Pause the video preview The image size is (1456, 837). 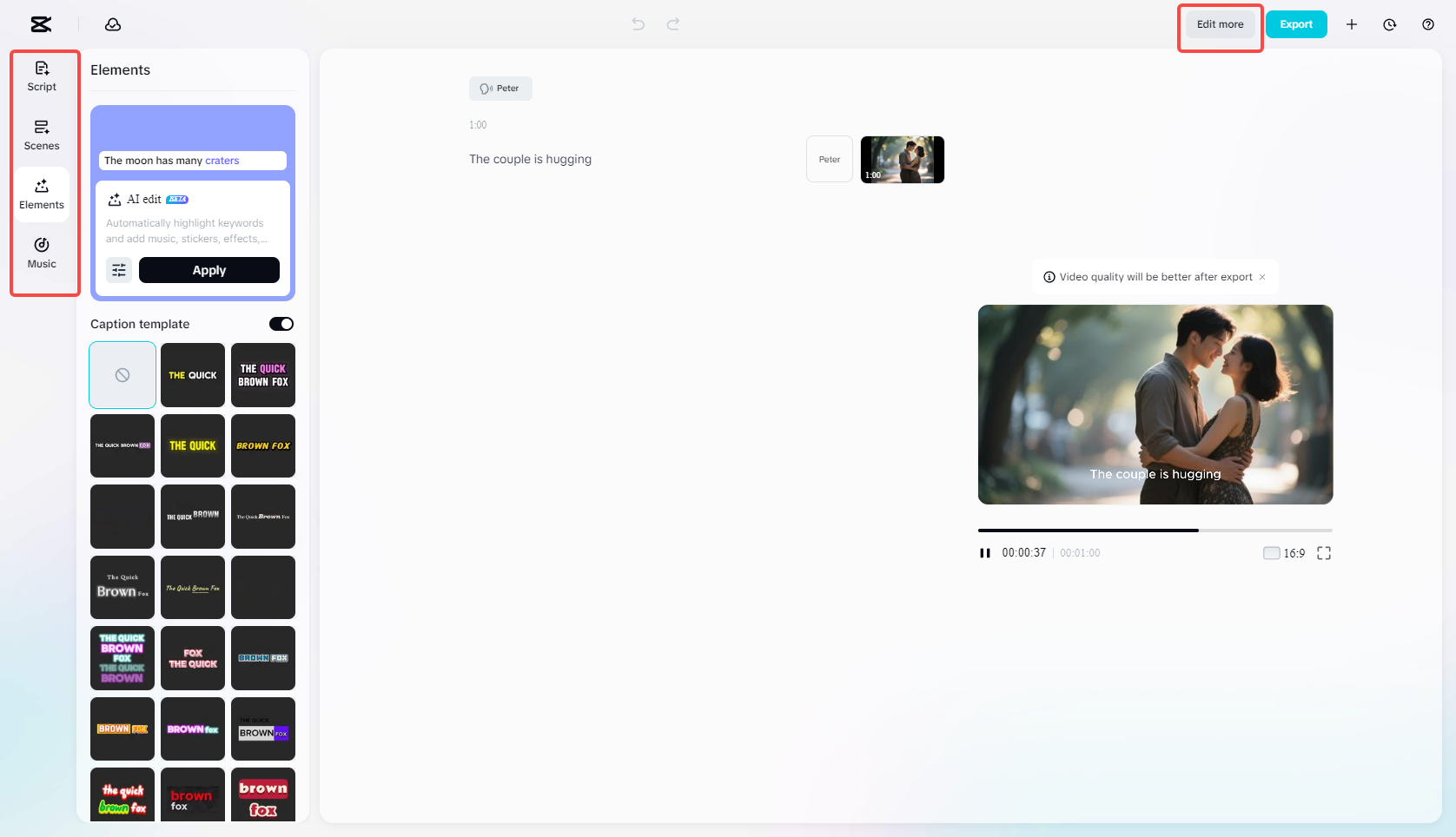[985, 553]
